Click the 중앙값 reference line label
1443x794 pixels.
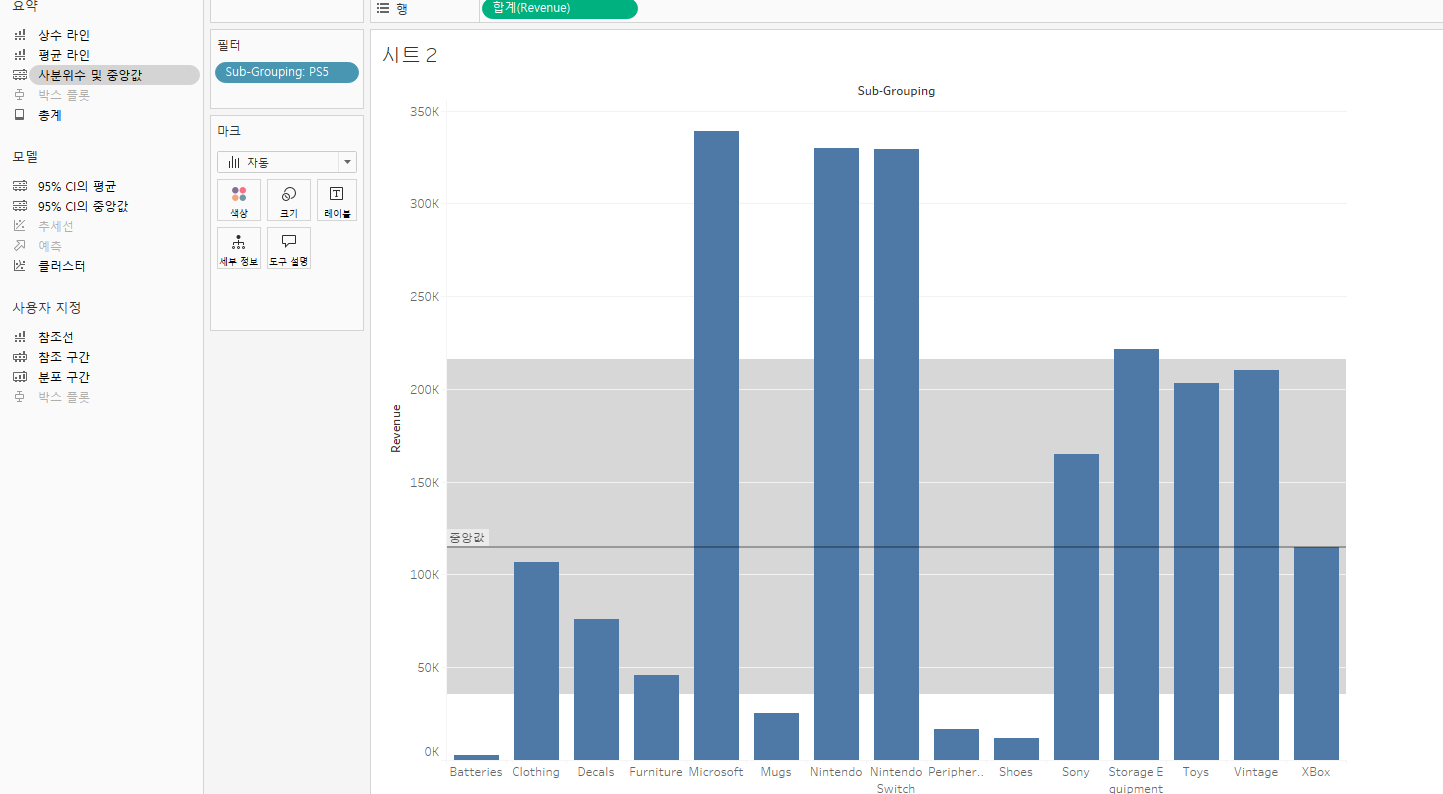click(466, 538)
